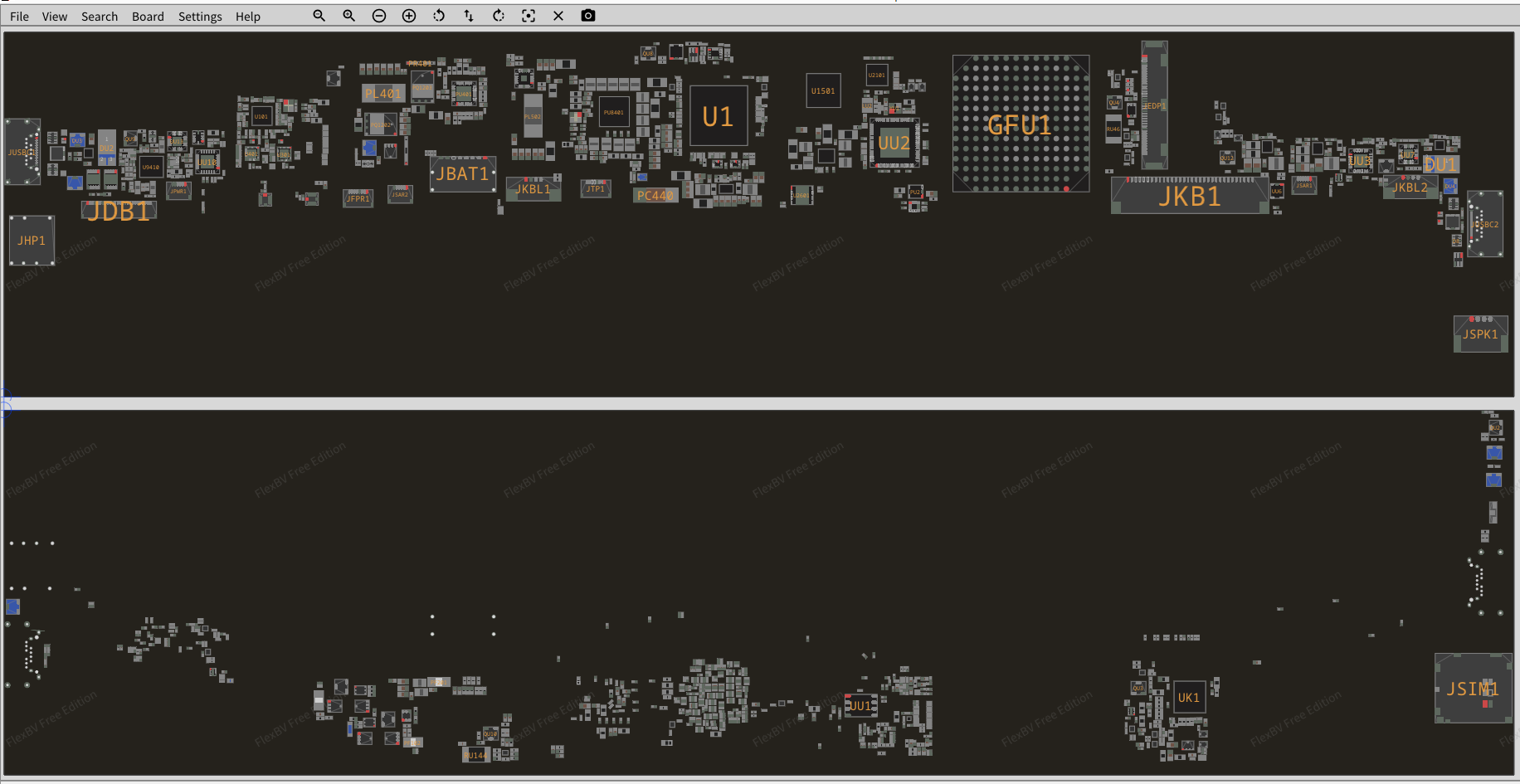Open the View menu
Image resolution: width=1520 pixels, height=784 pixels.
tap(55, 17)
